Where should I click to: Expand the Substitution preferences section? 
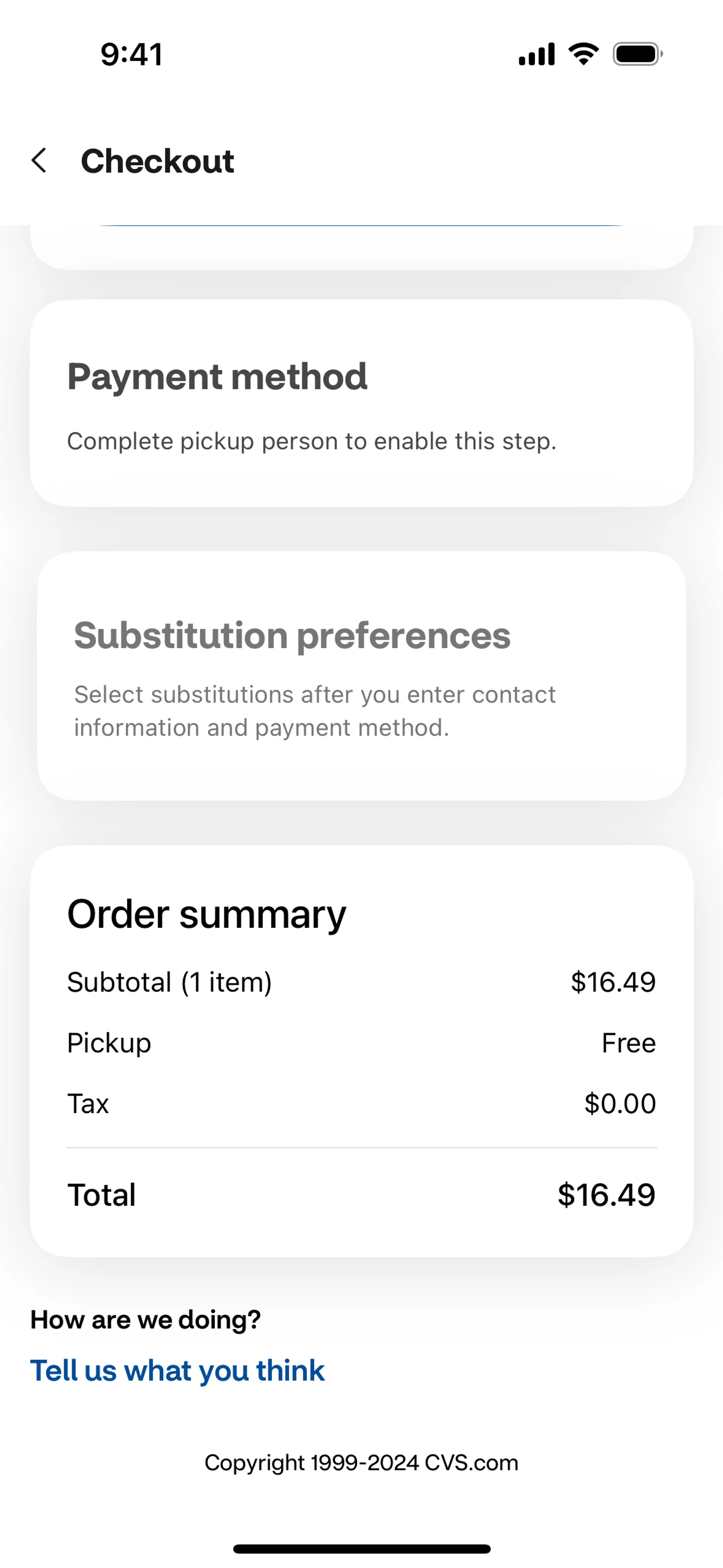[292, 636]
